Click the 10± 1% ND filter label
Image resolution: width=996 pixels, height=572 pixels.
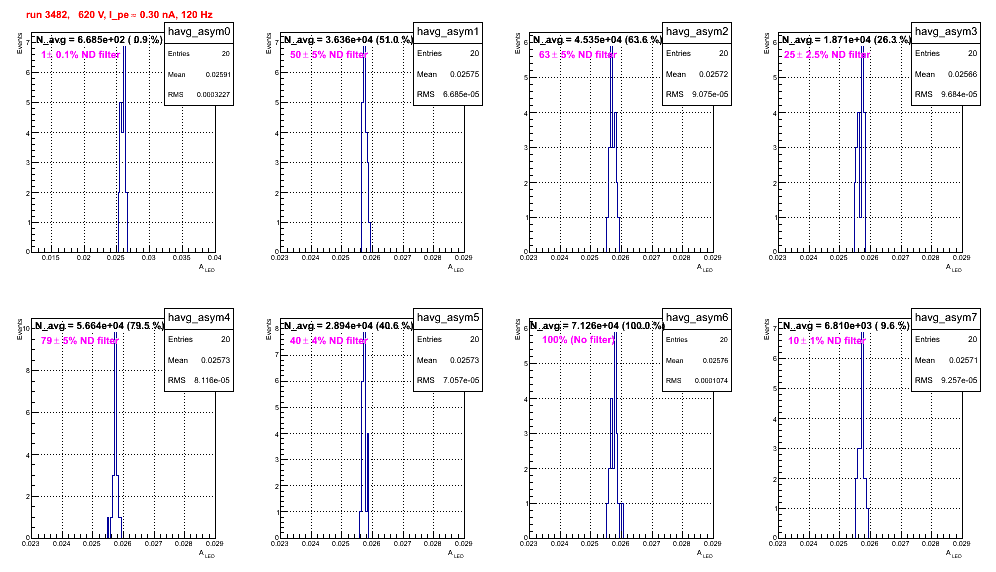pyautogui.click(x=826, y=341)
